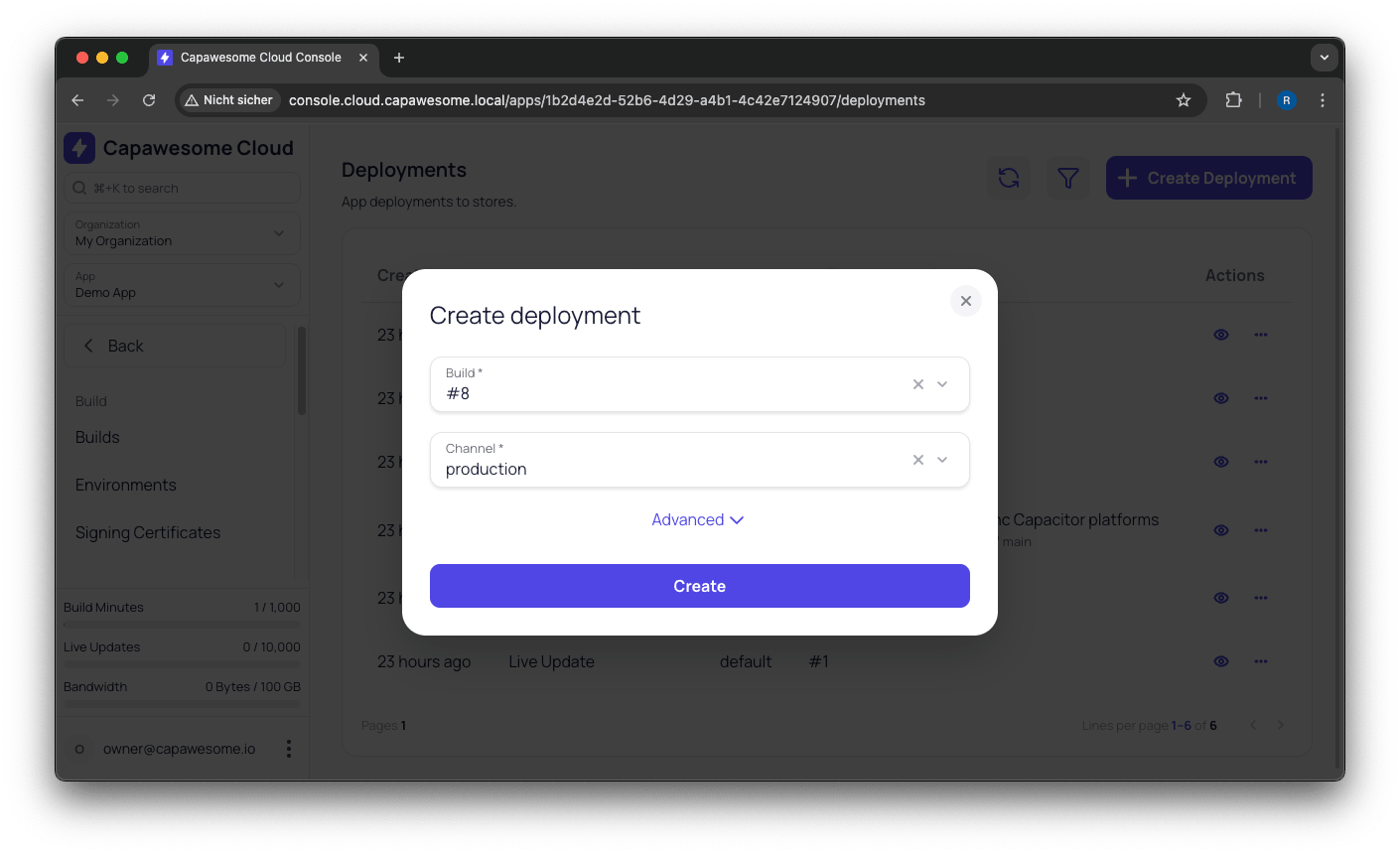Clear the Channel field with the X icon
1400x854 pixels.
coord(917,459)
